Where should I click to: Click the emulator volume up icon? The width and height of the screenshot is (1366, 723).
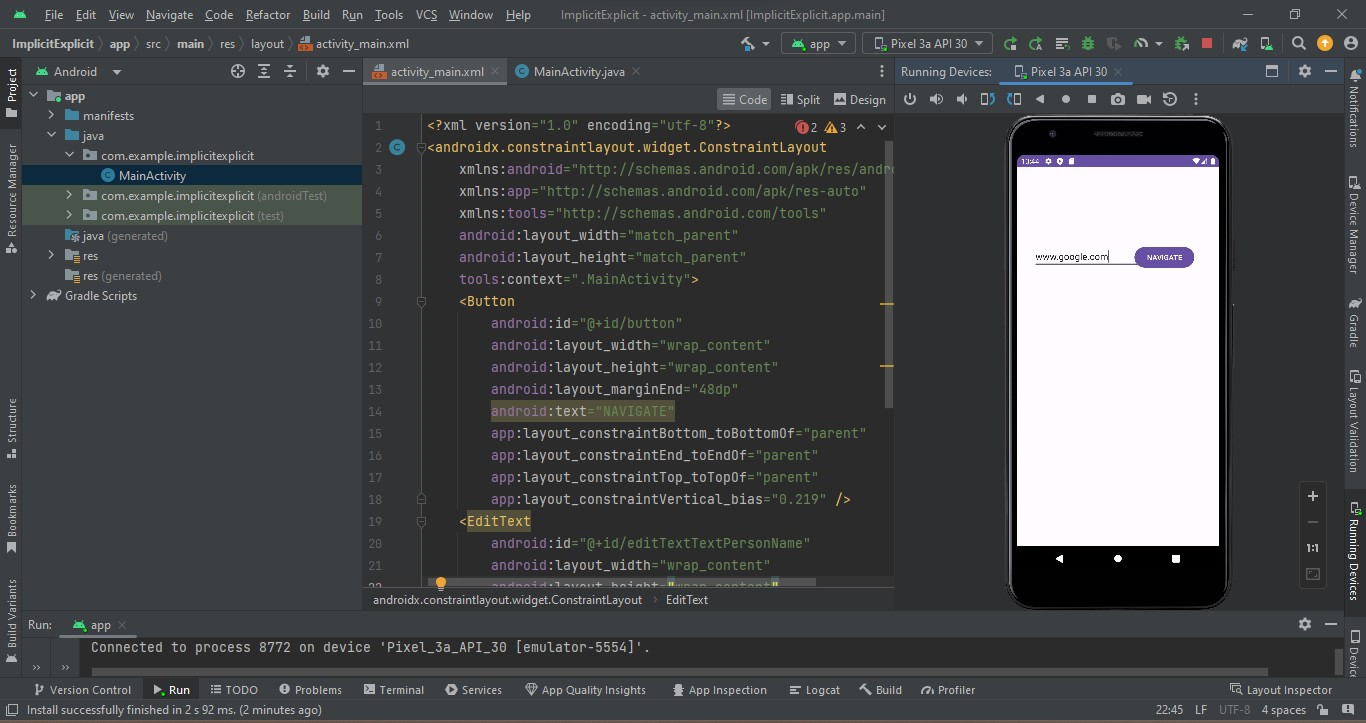point(936,99)
